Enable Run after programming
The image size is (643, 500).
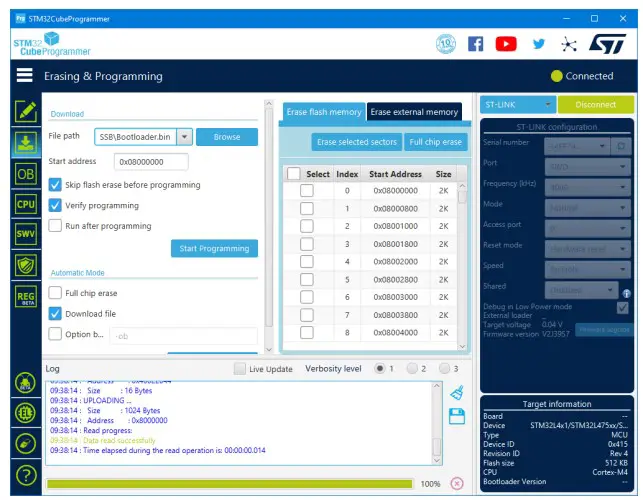(55, 226)
